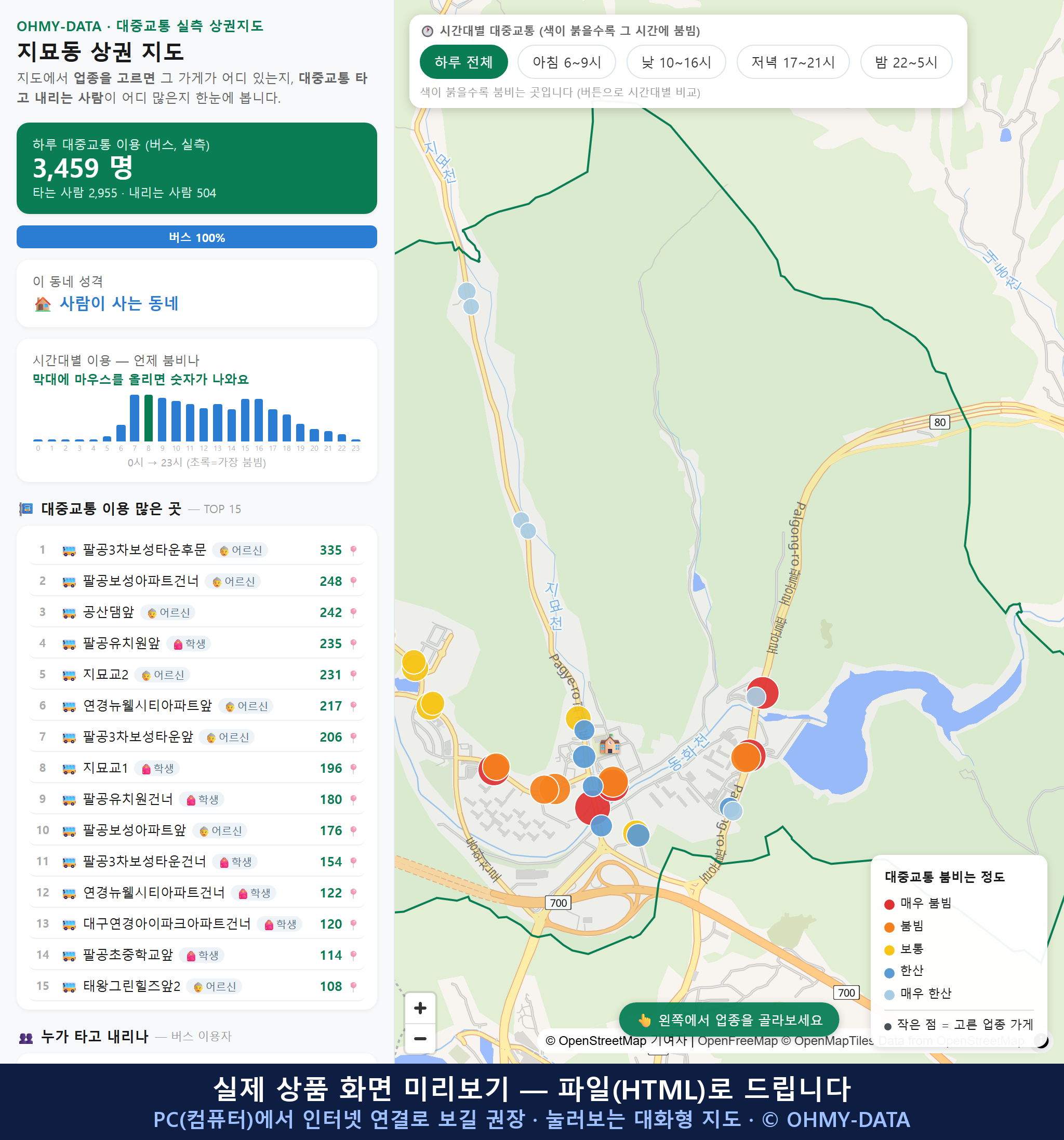This screenshot has width=1064, height=1140.
Task: Click the 매우 붐빔 red legend dot
Action: [x=889, y=904]
